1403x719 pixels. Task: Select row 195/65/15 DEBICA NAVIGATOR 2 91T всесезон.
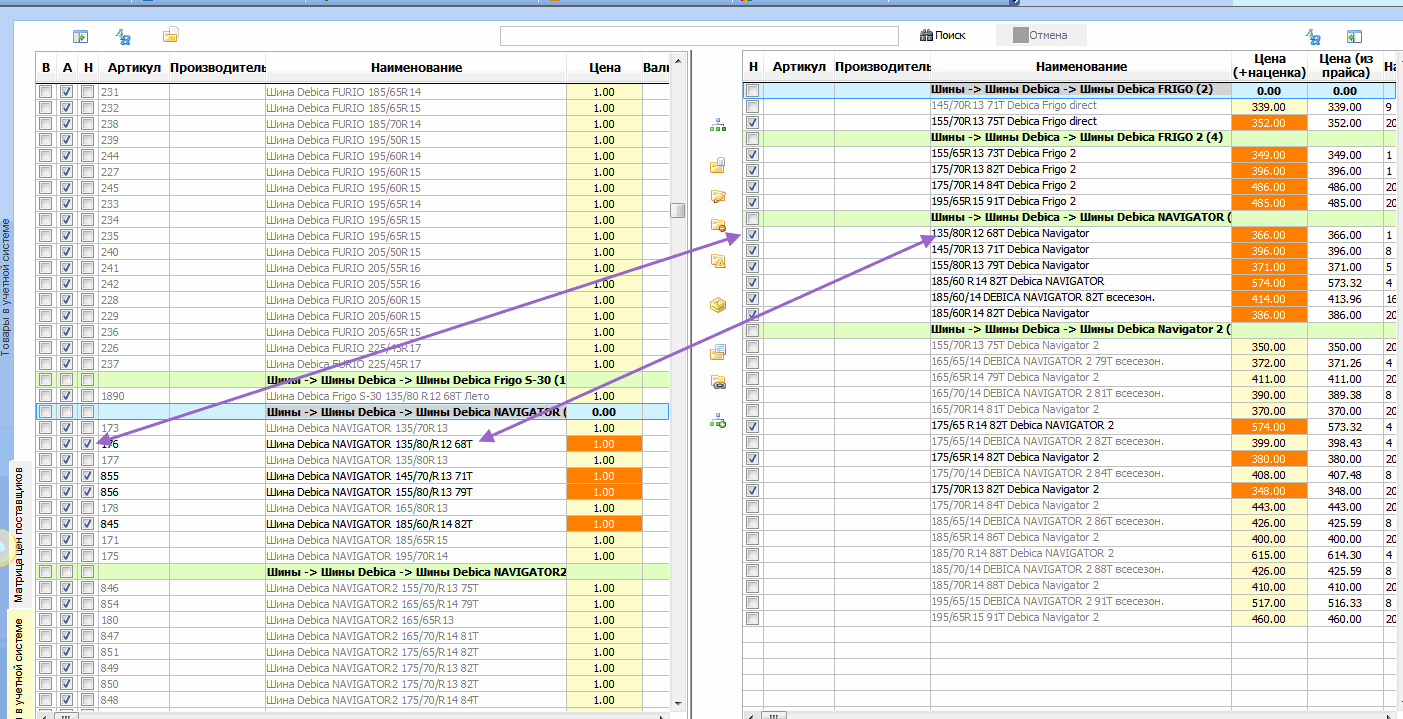tap(1069, 602)
